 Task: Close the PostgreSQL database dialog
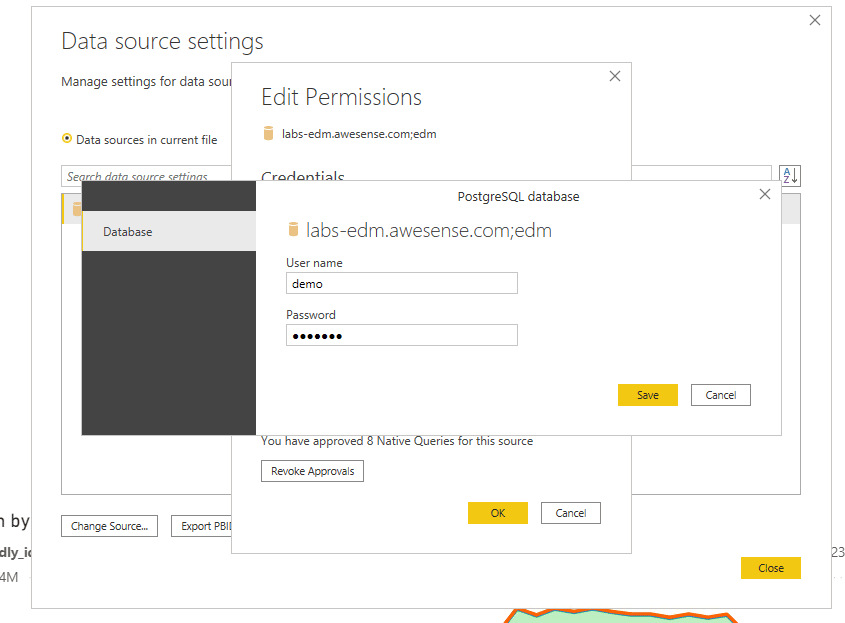(x=765, y=194)
